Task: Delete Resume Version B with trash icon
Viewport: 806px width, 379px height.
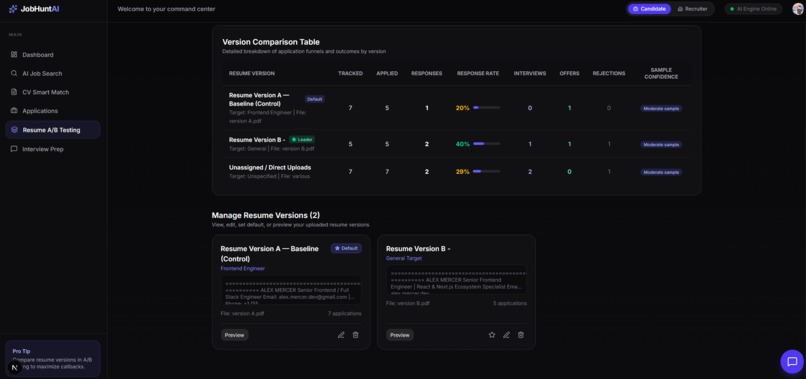Action: tap(521, 335)
